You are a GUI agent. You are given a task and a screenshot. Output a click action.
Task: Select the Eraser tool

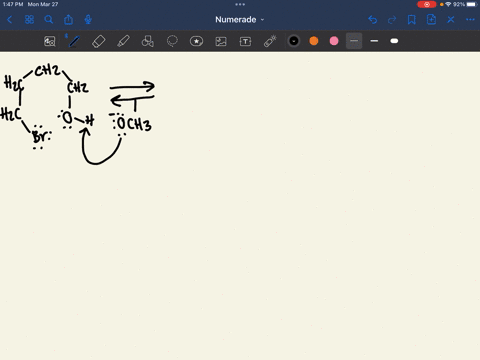coord(99,41)
